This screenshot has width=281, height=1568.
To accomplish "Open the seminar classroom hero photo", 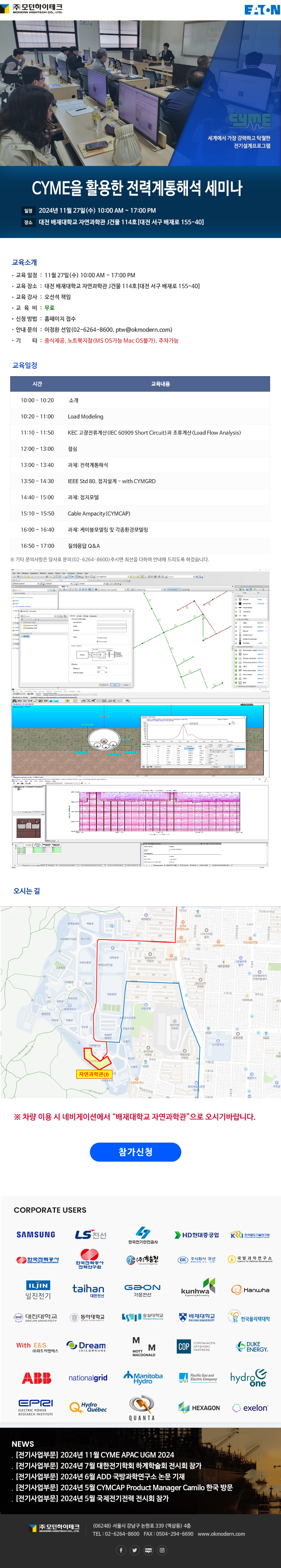I will pos(140,93).
